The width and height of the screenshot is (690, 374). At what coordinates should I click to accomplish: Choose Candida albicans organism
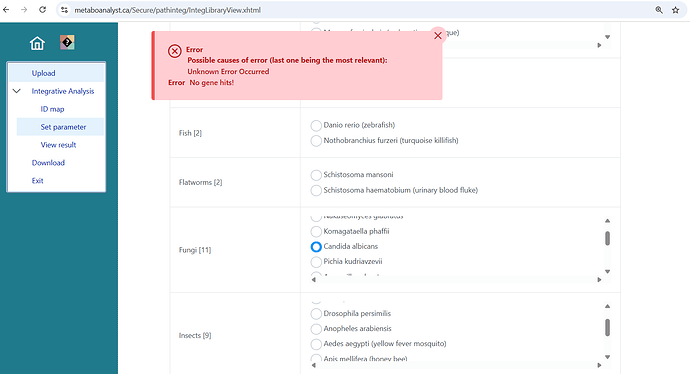point(316,247)
